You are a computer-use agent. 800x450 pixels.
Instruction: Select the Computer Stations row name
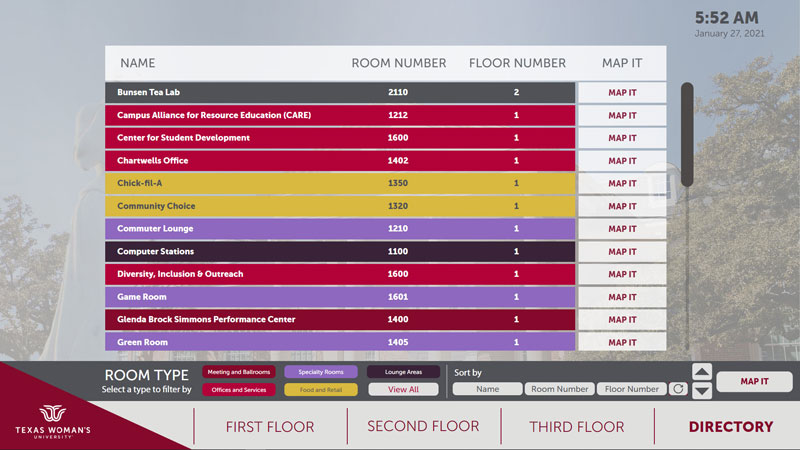point(156,252)
